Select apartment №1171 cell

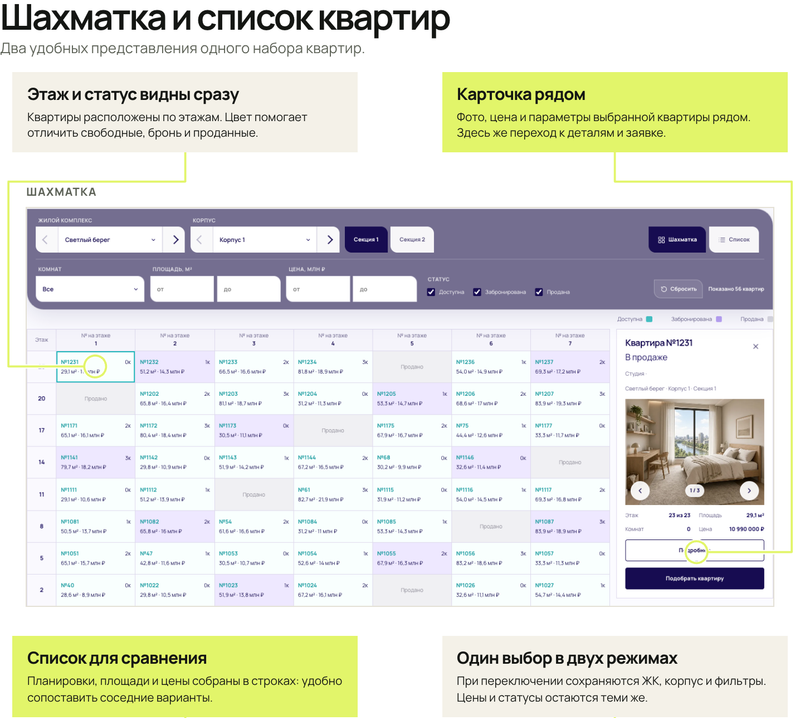coord(95,431)
